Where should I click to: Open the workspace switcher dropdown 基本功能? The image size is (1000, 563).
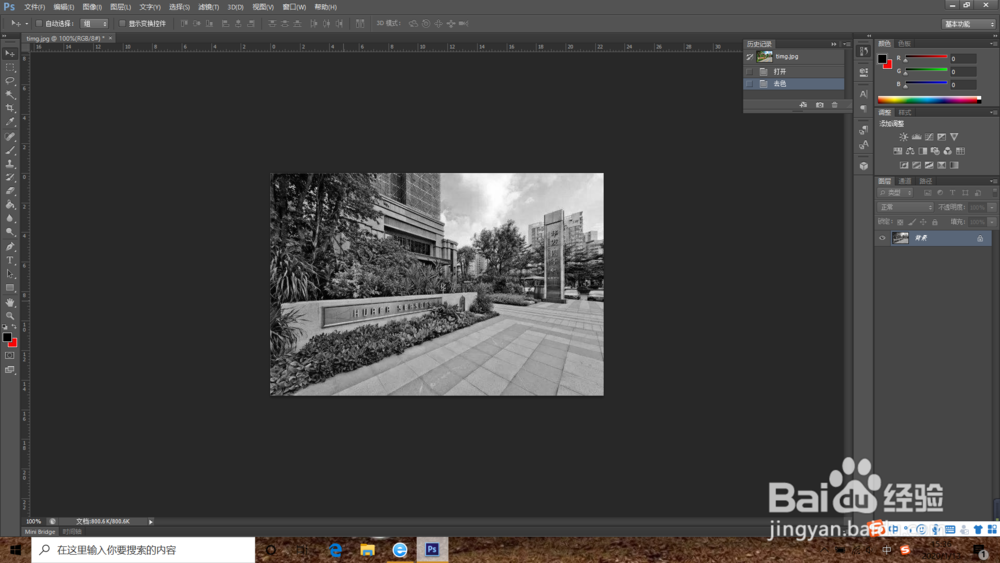click(969, 24)
